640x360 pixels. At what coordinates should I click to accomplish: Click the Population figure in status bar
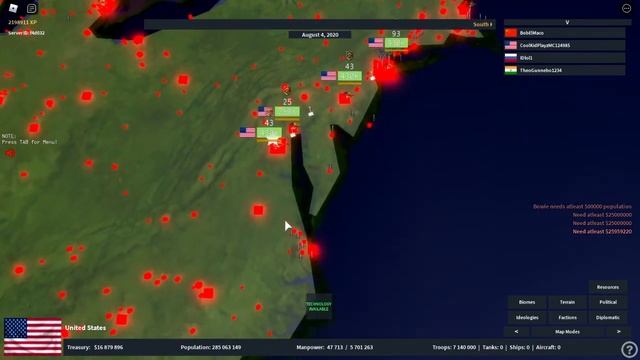(211, 347)
